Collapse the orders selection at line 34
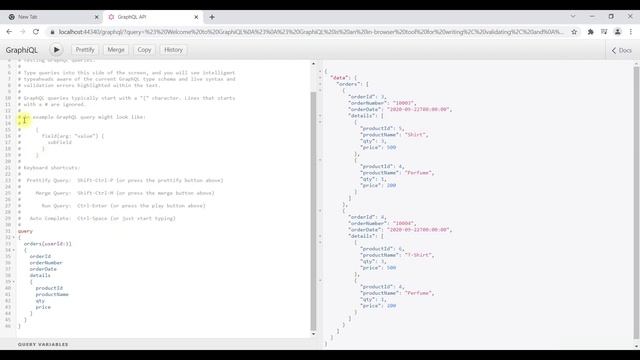 (x=13, y=250)
